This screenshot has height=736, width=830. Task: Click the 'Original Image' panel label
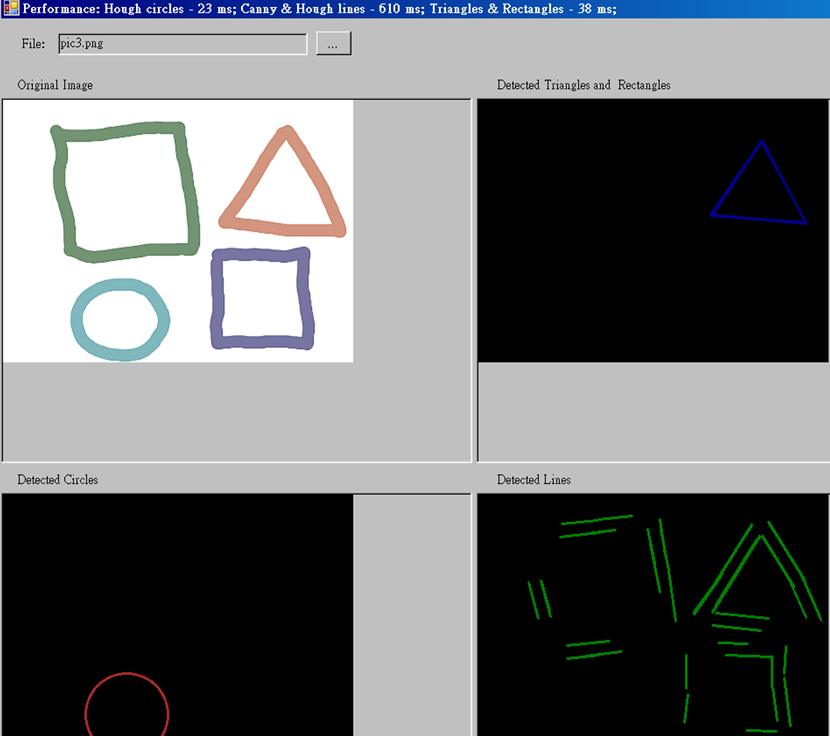[x=55, y=85]
